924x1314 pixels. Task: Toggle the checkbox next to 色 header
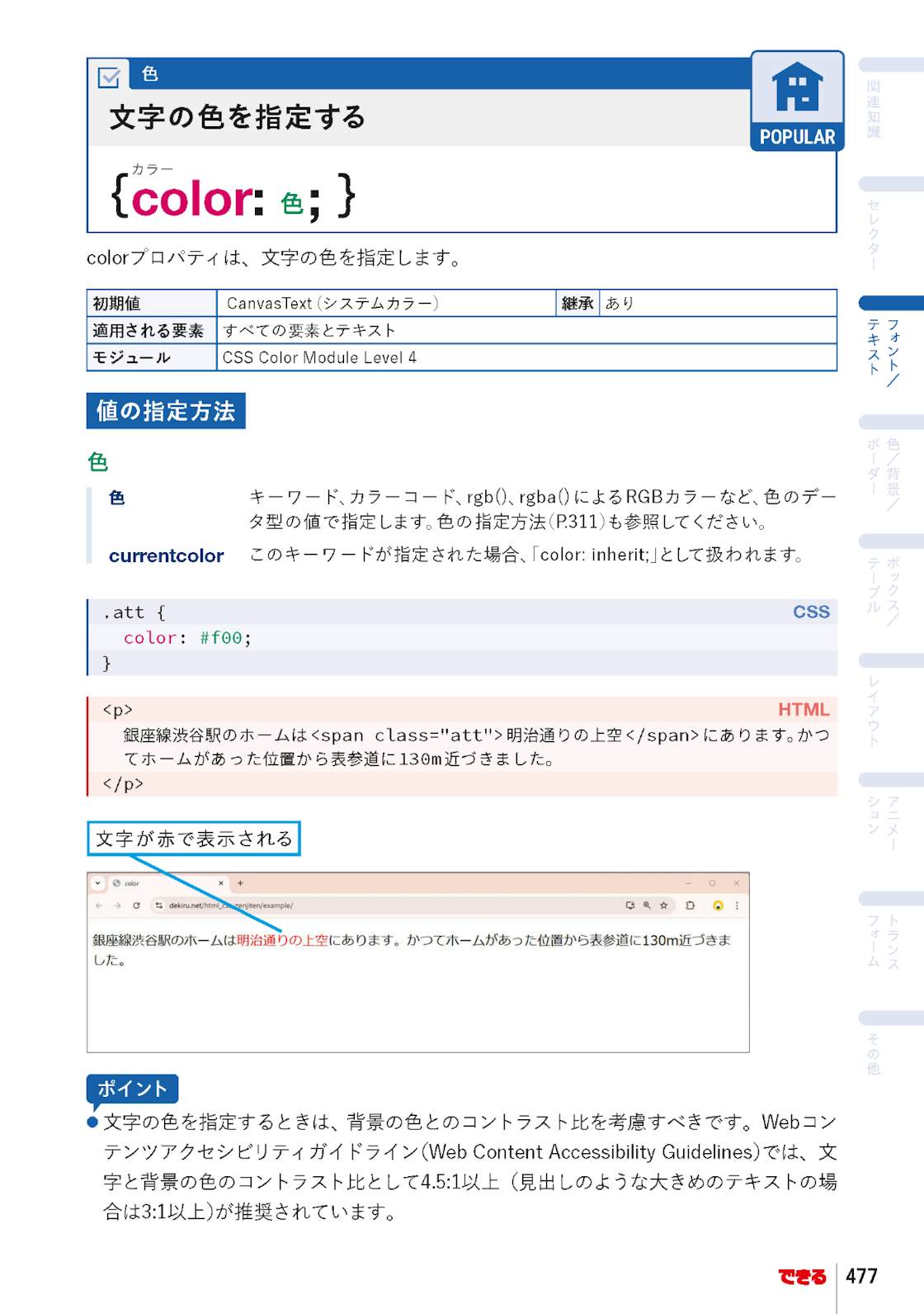coord(109,78)
